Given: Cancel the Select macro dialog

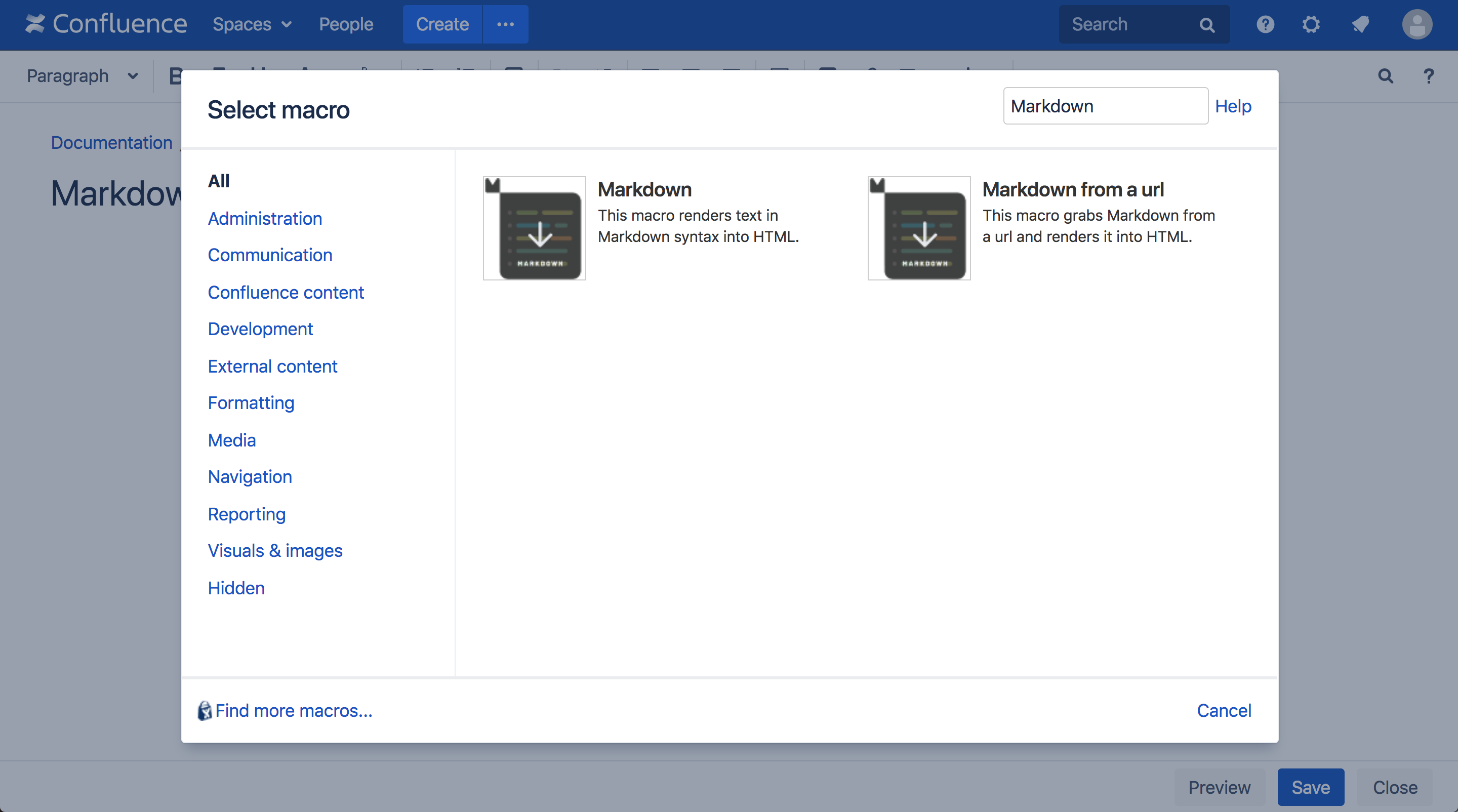Looking at the screenshot, I should point(1224,710).
